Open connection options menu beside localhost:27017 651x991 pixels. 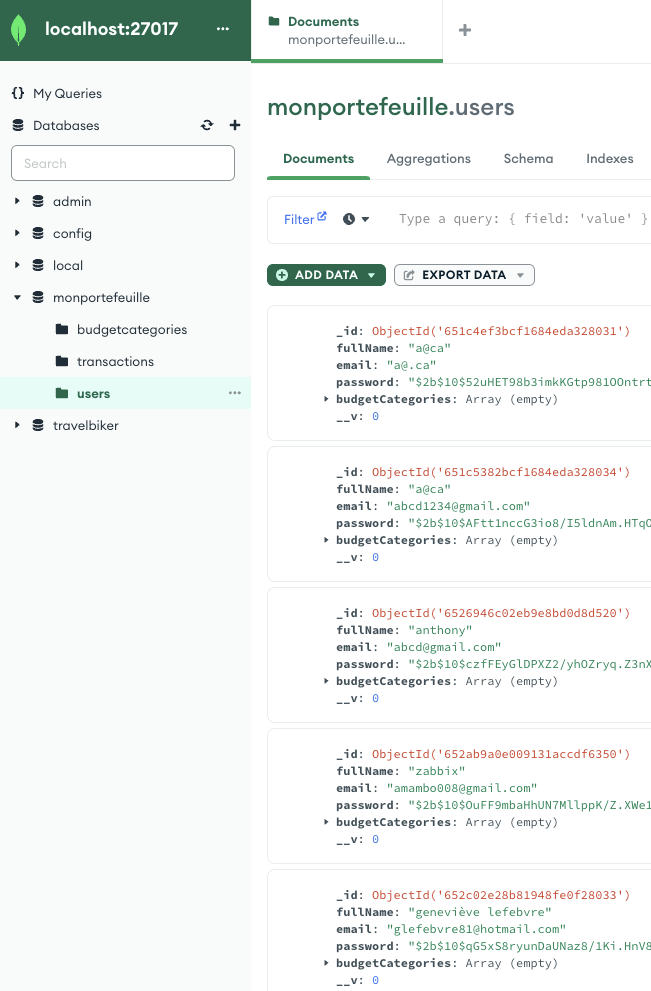point(223,29)
